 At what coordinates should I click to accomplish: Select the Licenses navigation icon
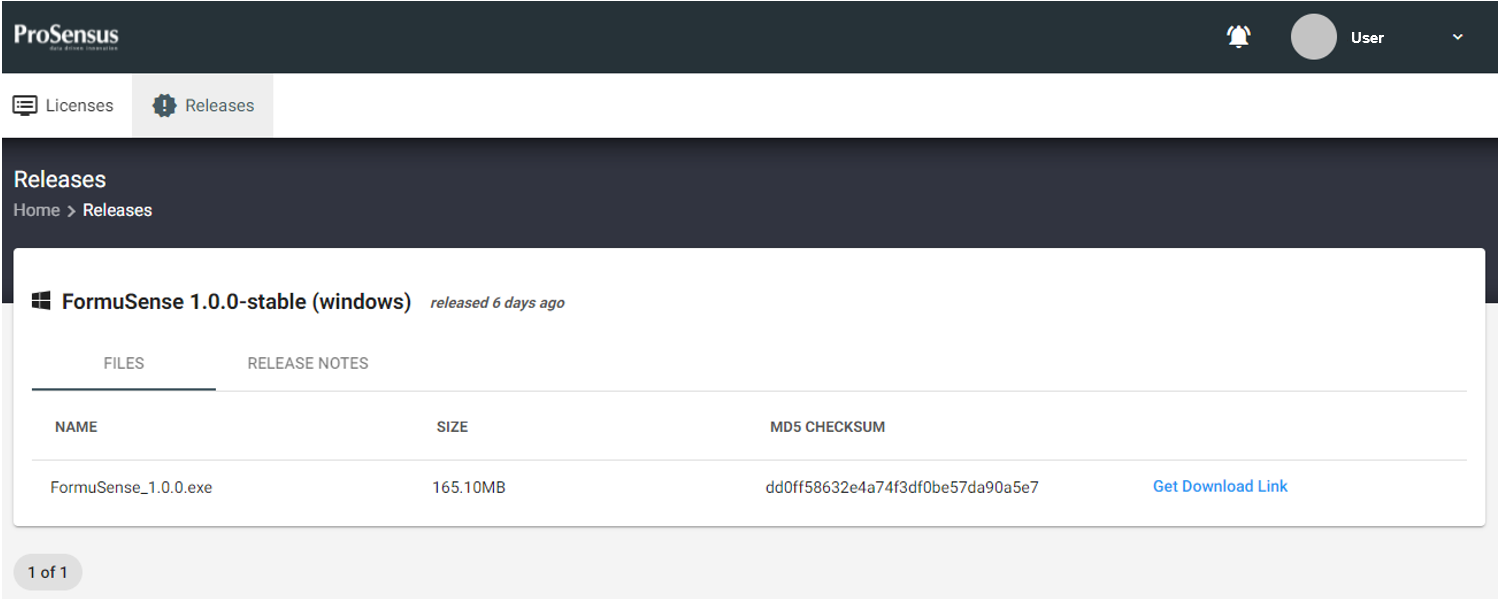pyautogui.click(x=25, y=105)
